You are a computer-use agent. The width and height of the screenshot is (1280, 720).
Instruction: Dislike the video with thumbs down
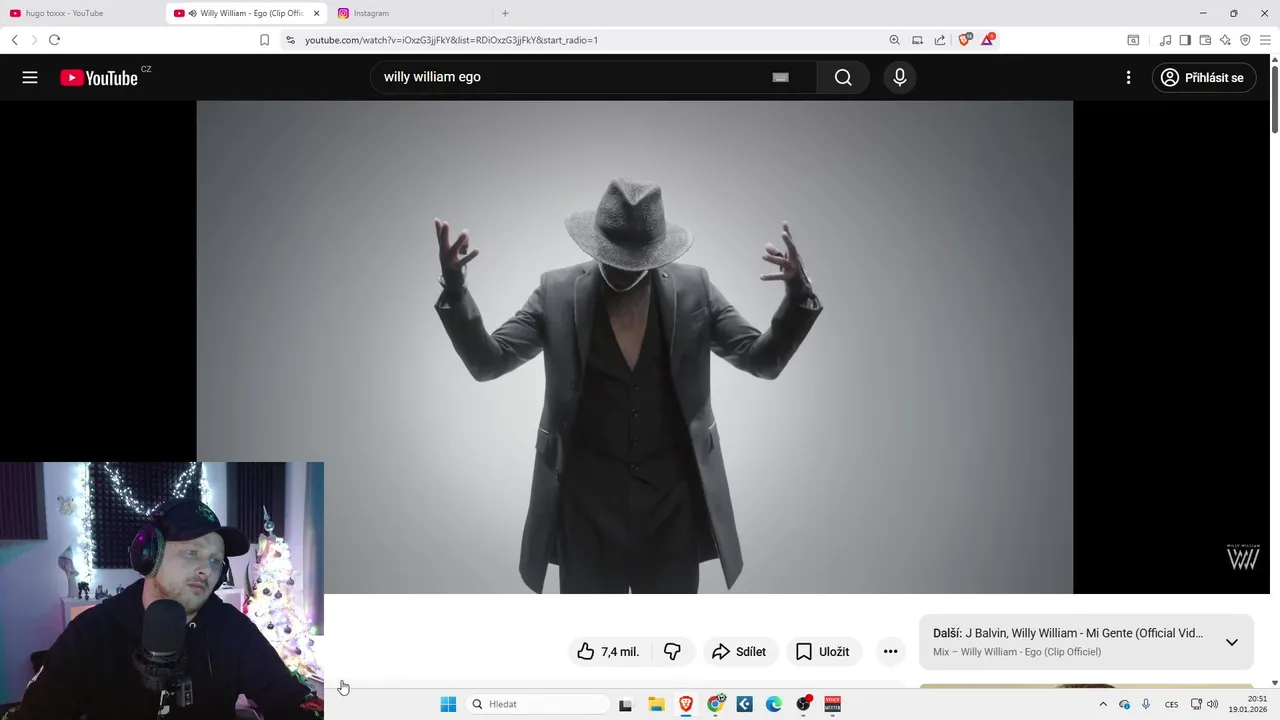click(672, 652)
